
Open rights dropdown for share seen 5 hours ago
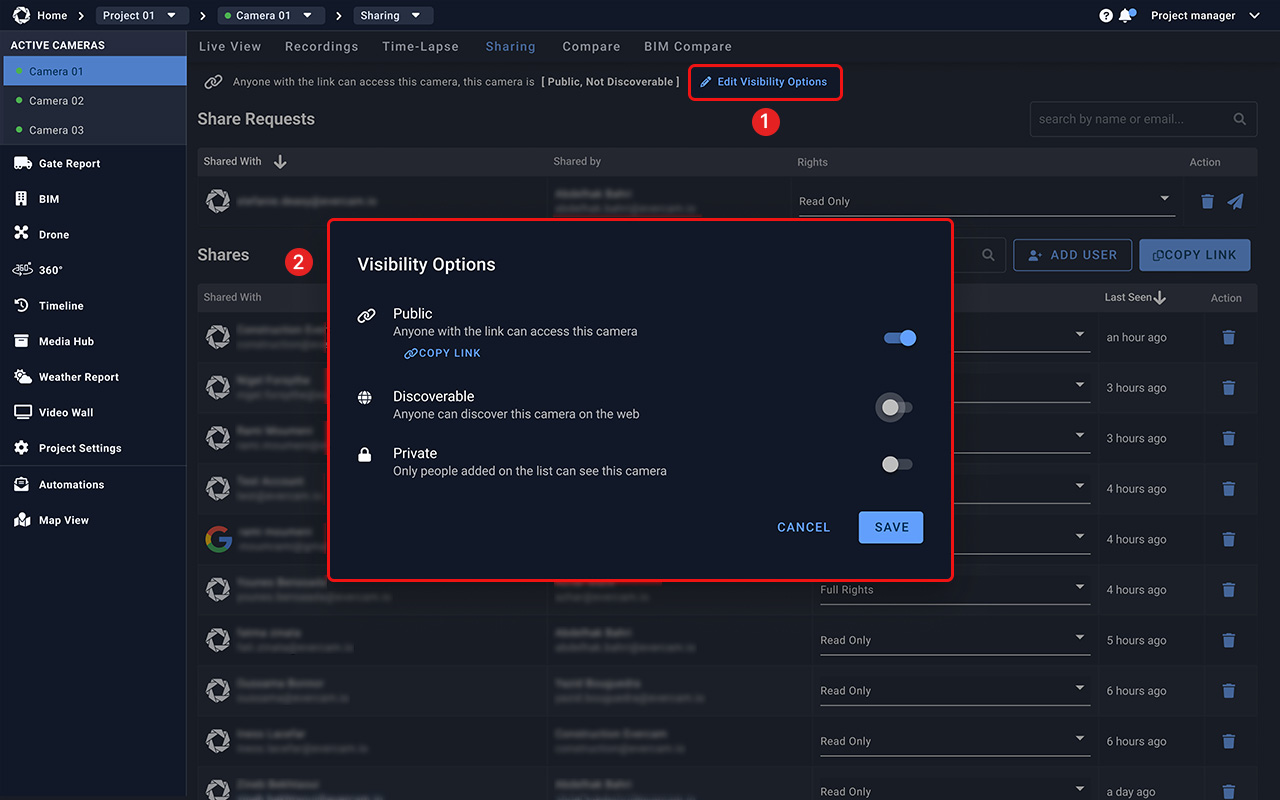(953, 640)
